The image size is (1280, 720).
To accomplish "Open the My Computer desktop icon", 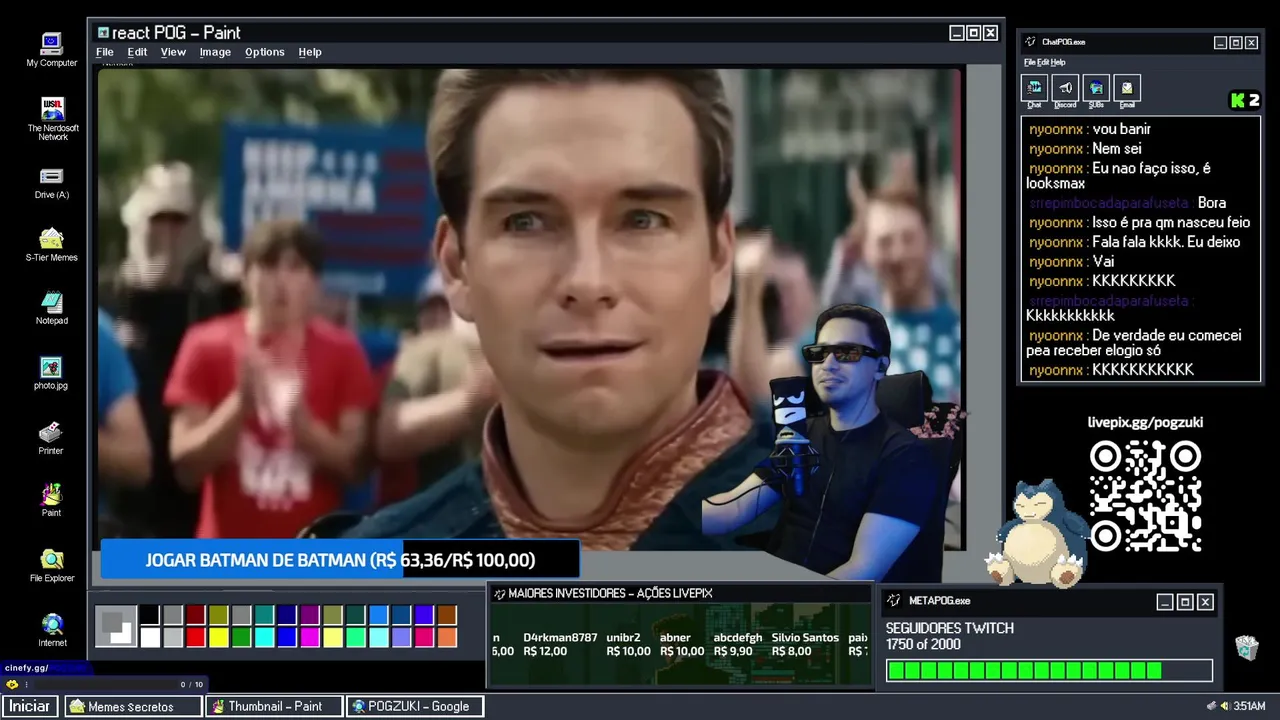I will (x=51, y=50).
